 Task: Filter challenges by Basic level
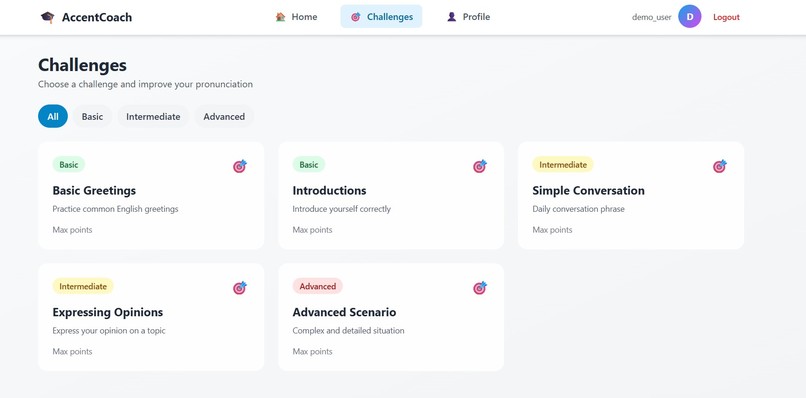click(93, 116)
